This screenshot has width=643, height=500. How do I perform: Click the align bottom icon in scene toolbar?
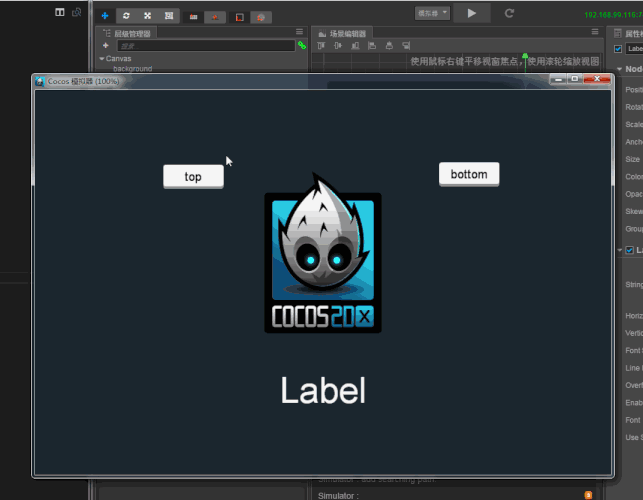click(355, 46)
